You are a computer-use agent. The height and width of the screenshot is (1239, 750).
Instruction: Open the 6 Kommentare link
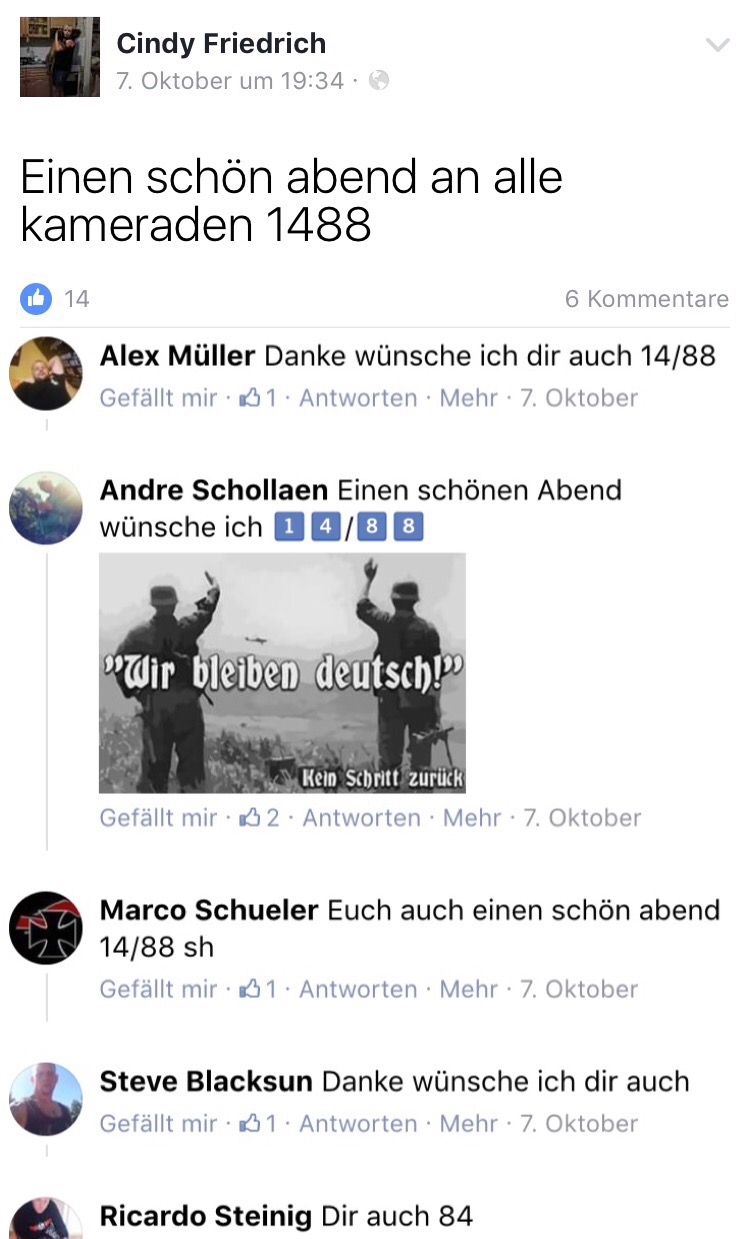click(x=647, y=298)
